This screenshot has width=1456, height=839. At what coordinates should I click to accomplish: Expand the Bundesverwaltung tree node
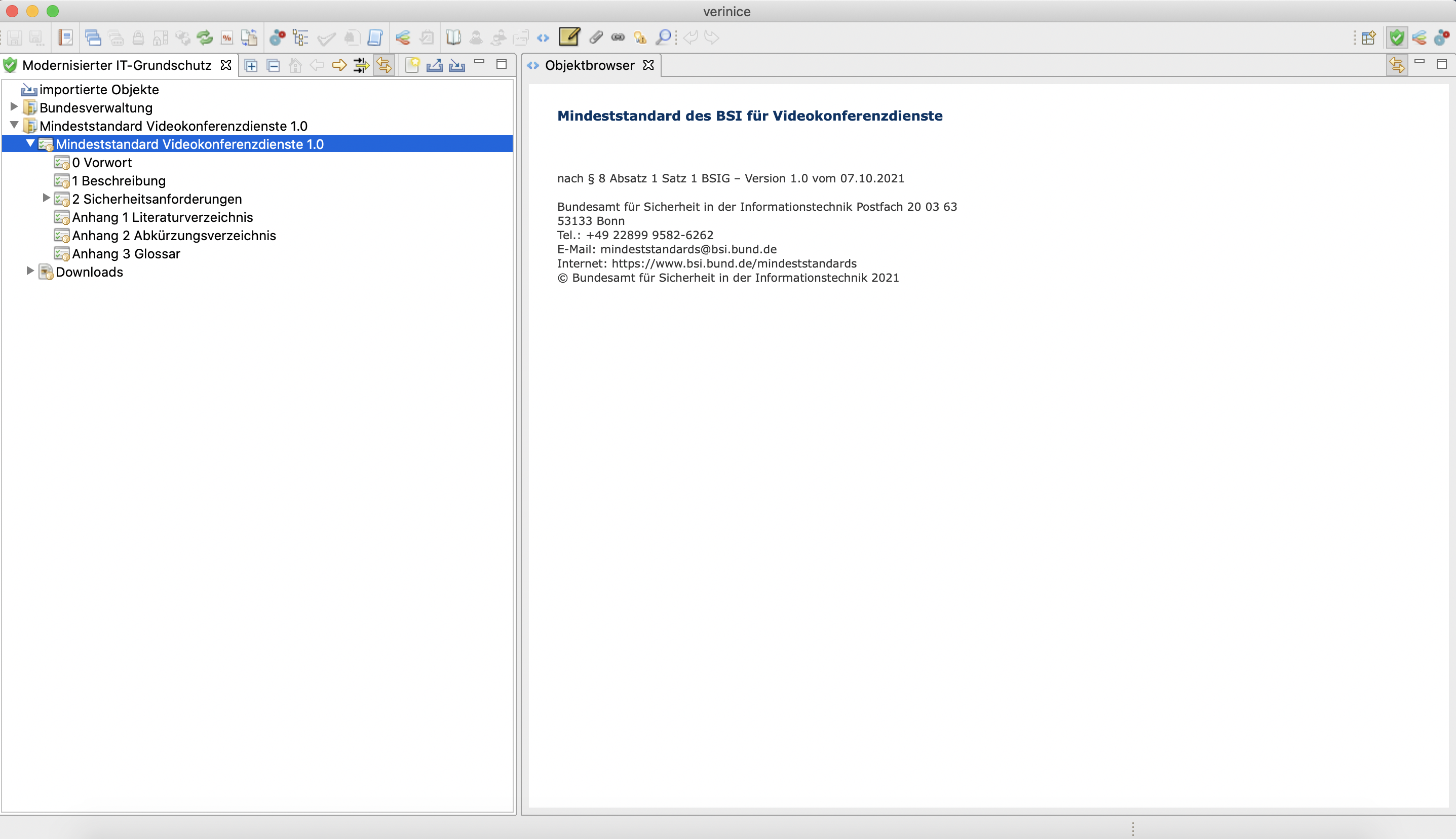pyautogui.click(x=14, y=107)
